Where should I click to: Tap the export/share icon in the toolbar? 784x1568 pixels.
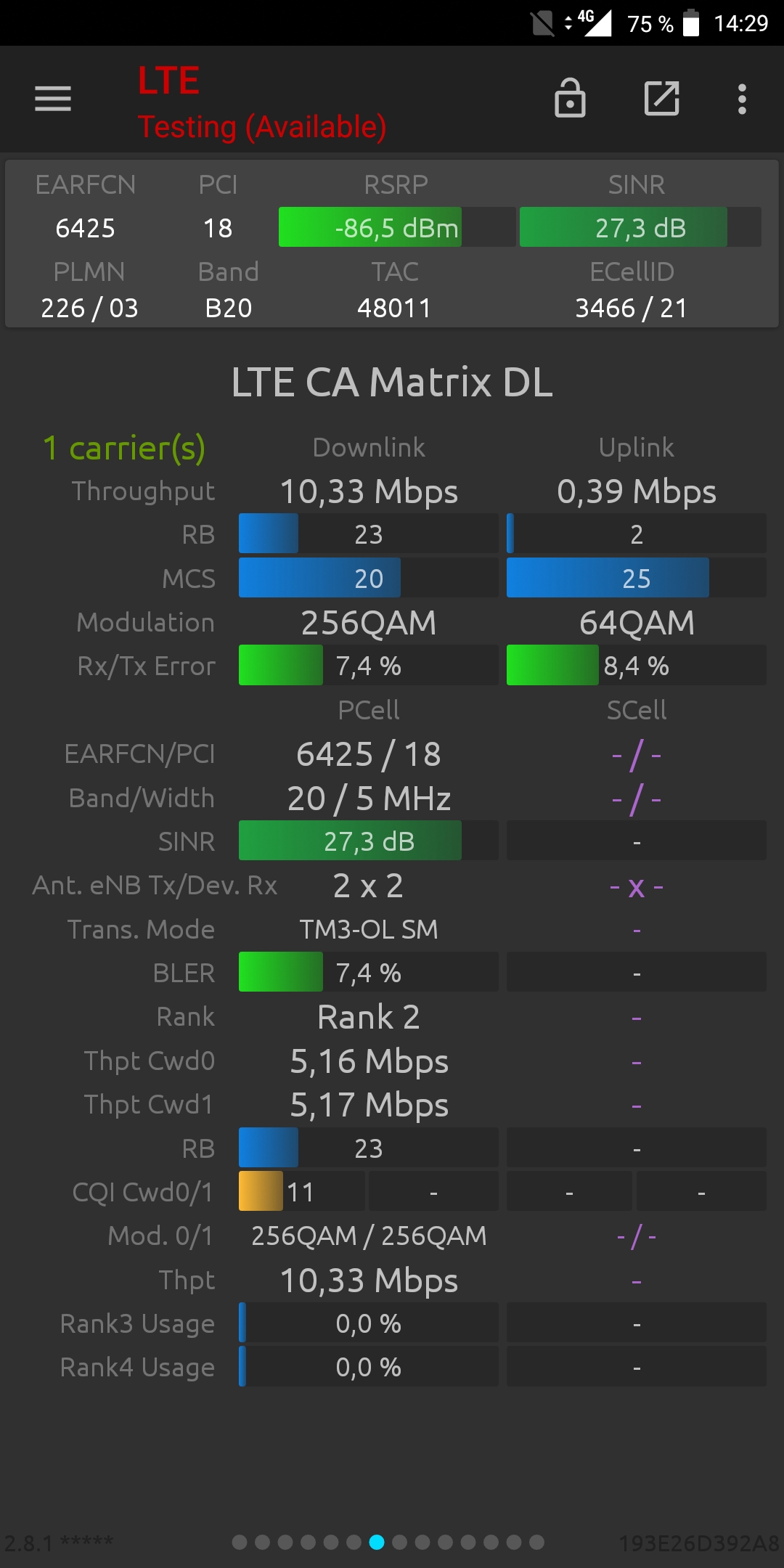(x=662, y=98)
